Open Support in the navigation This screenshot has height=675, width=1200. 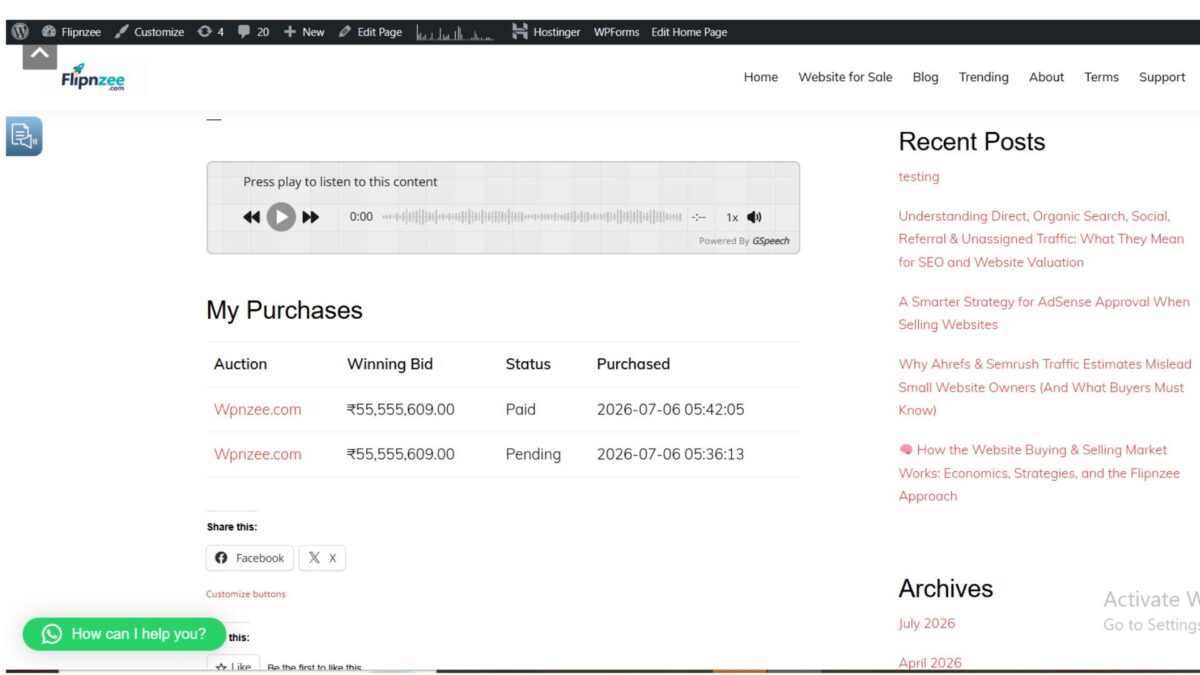click(1162, 77)
